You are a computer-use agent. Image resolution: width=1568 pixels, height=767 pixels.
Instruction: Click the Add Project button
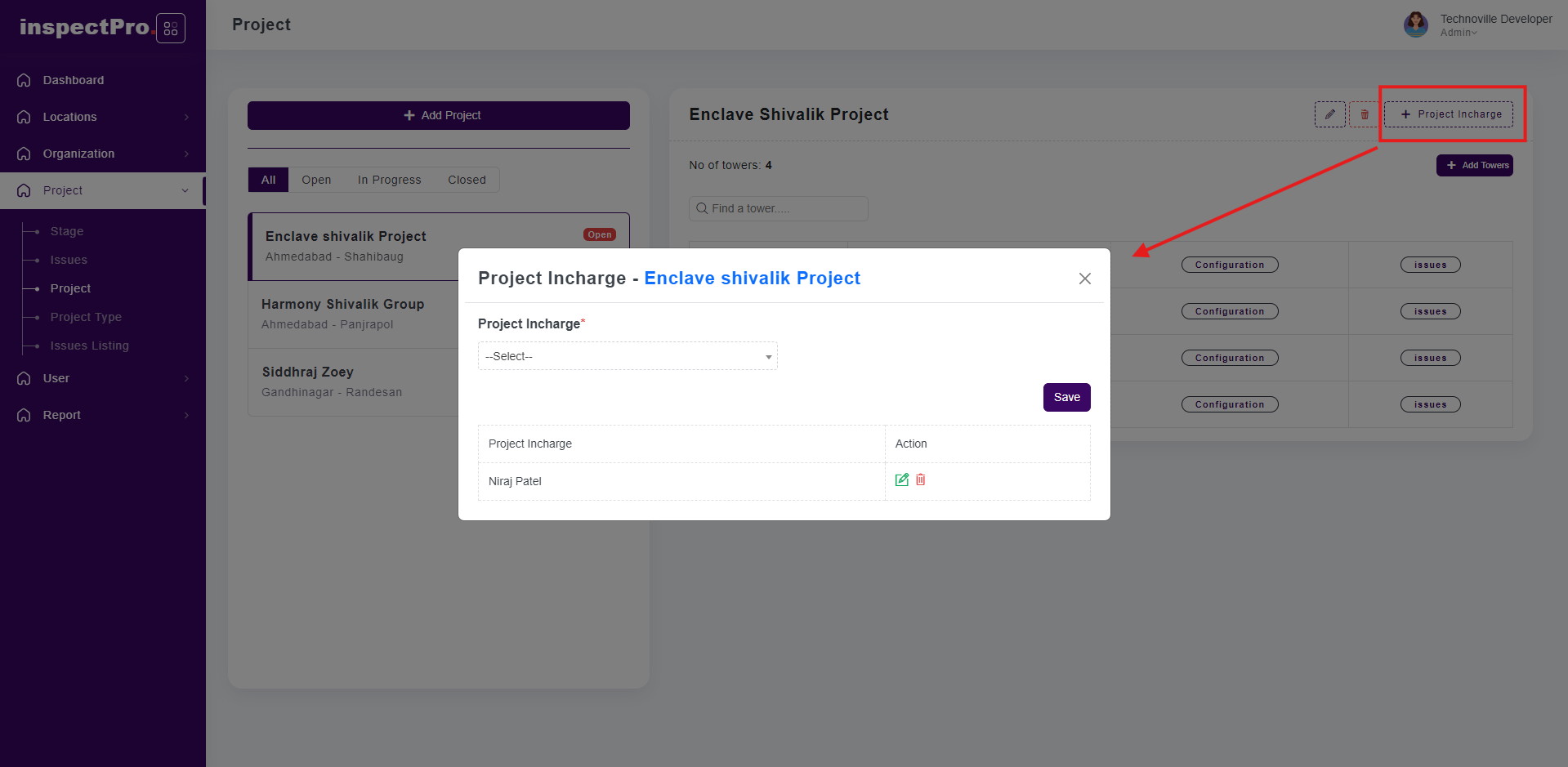[x=439, y=115]
